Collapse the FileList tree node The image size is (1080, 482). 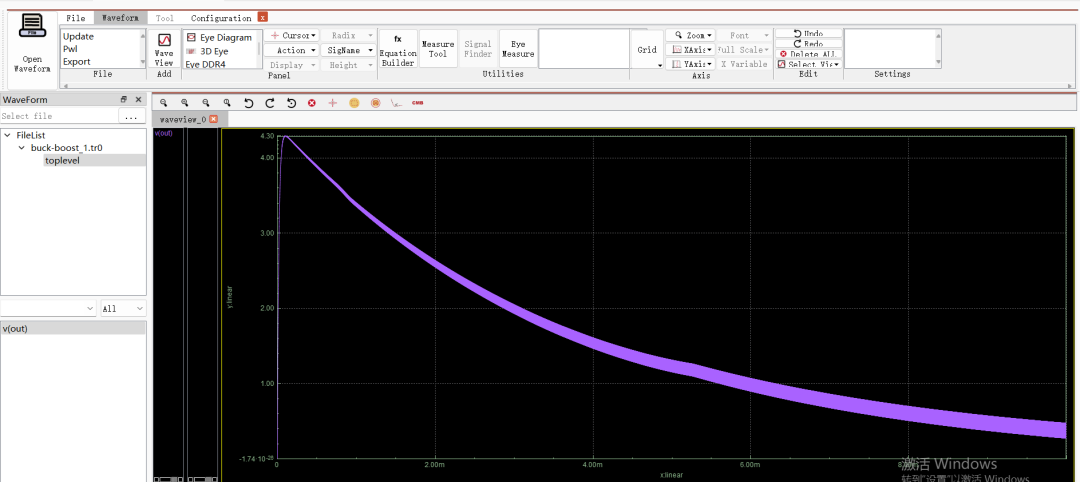(8, 136)
